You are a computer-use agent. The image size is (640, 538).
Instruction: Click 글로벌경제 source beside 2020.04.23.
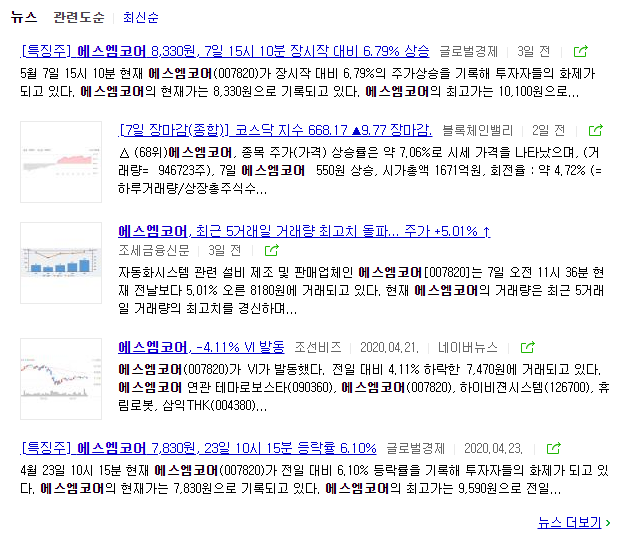click(x=416, y=448)
